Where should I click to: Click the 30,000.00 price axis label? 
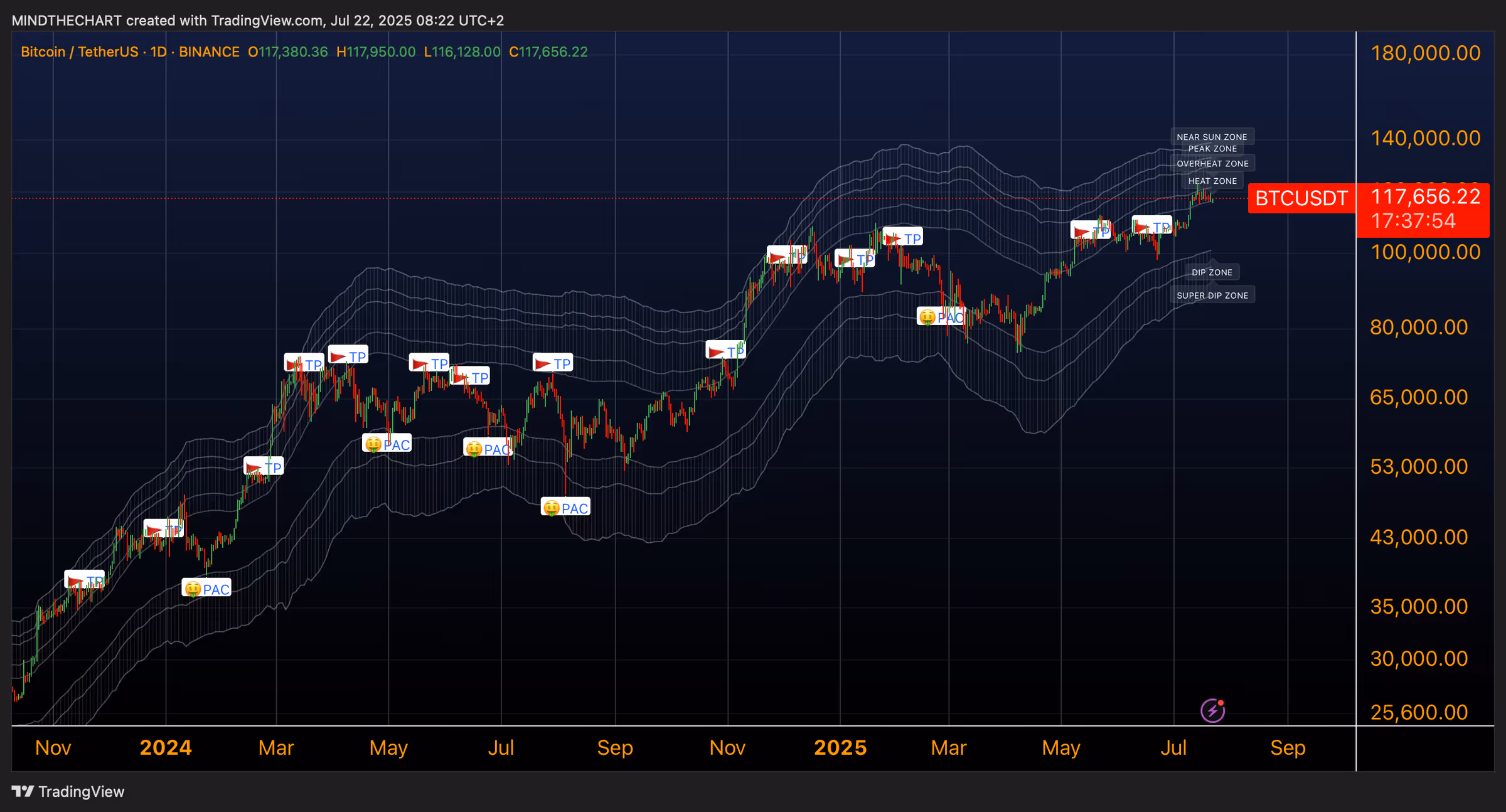1419,658
